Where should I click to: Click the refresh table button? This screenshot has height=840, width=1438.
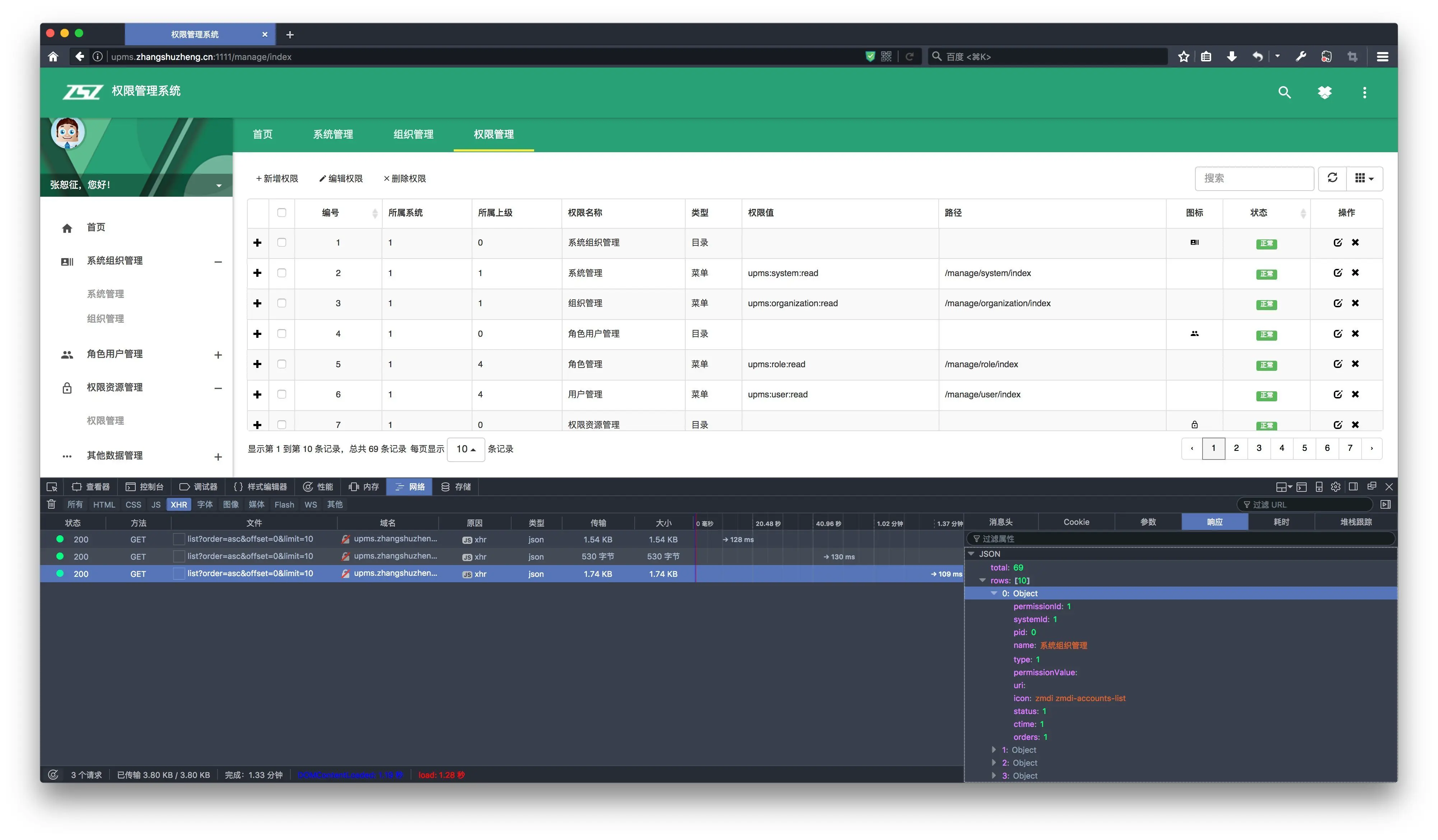(x=1332, y=178)
